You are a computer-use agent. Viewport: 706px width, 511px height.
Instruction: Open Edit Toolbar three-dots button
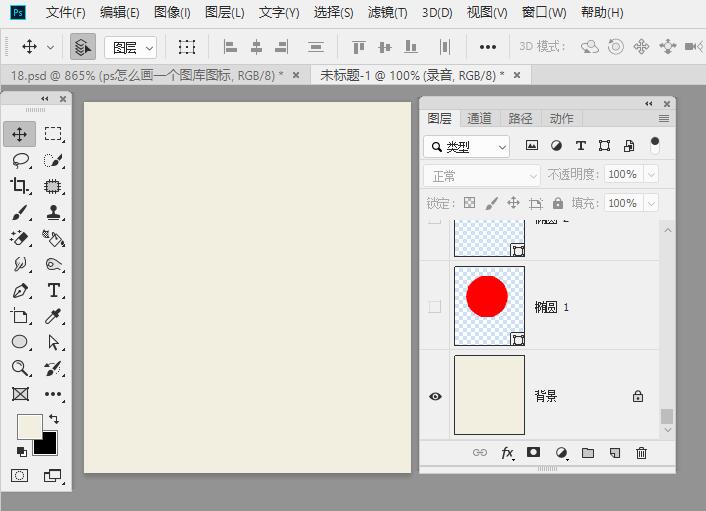coord(53,394)
